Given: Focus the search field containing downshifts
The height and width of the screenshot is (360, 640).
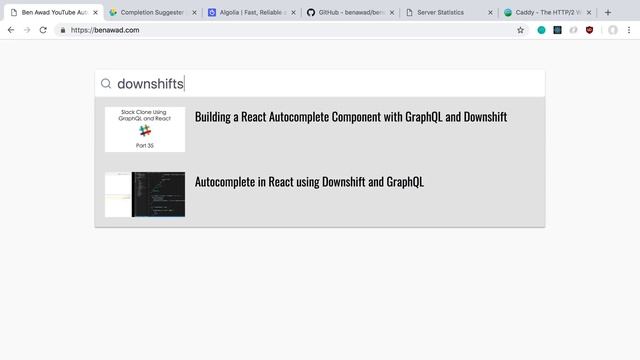Looking at the screenshot, I should click(x=320, y=84).
